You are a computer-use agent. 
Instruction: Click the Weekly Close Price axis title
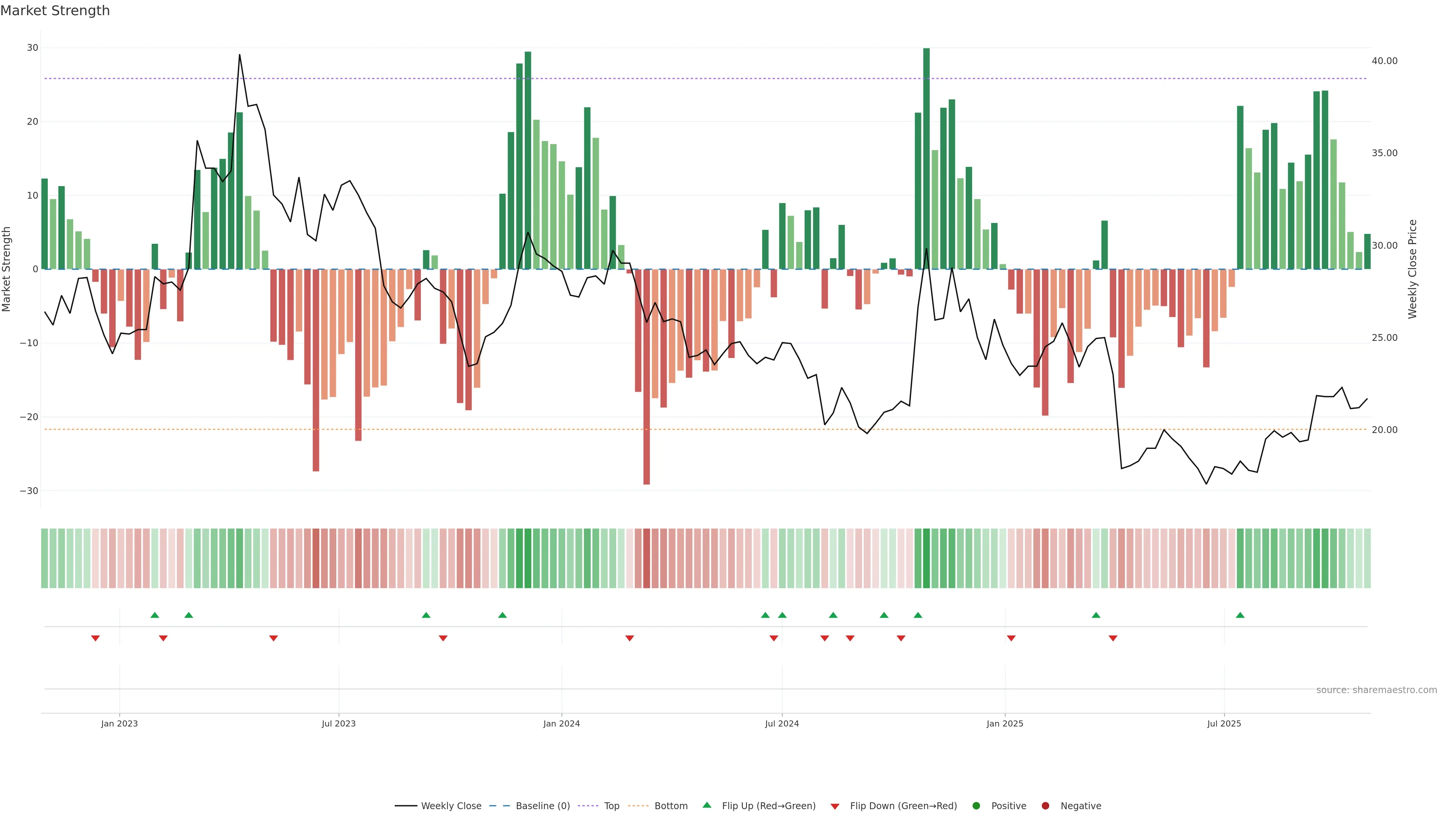[x=1412, y=269]
